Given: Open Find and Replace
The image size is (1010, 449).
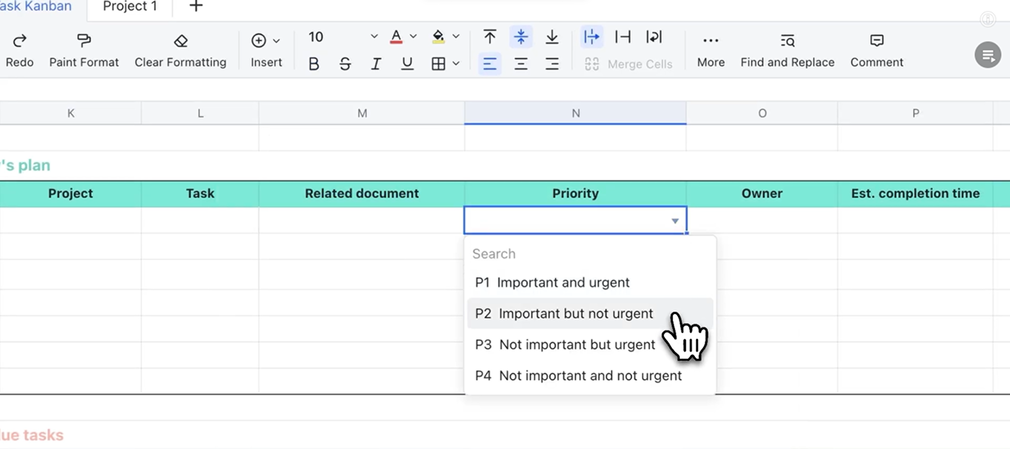Looking at the screenshot, I should click(x=787, y=41).
